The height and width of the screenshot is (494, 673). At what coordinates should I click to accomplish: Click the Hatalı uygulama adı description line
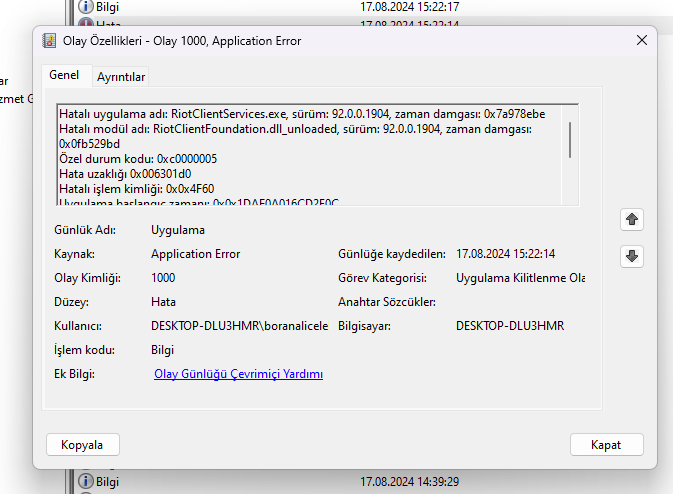pos(302,114)
